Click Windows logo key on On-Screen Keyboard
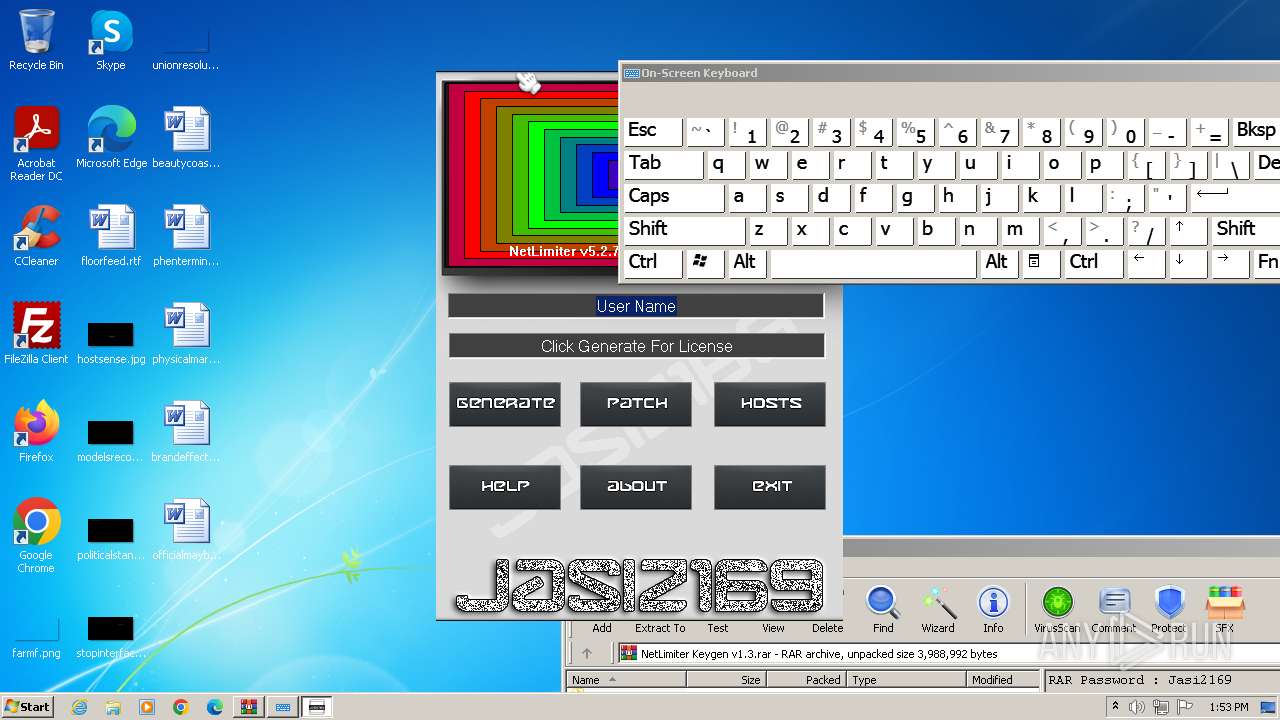Image resolution: width=1280 pixels, height=720 pixels. click(704, 263)
